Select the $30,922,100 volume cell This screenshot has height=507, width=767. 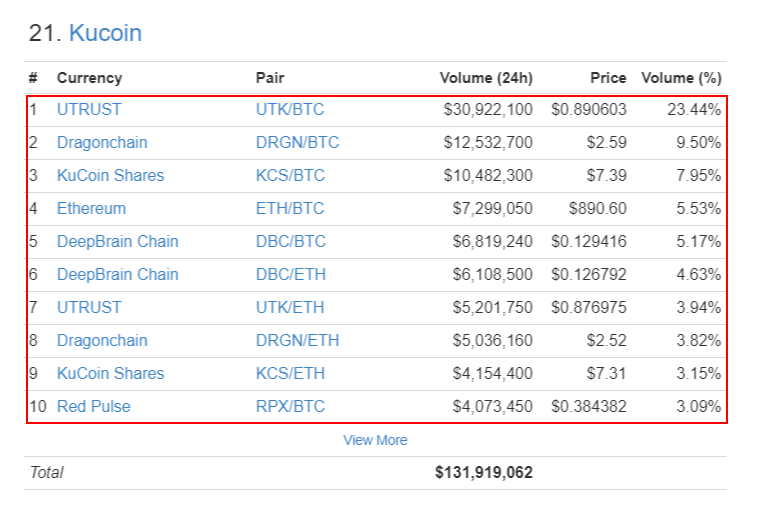pos(488,109)
